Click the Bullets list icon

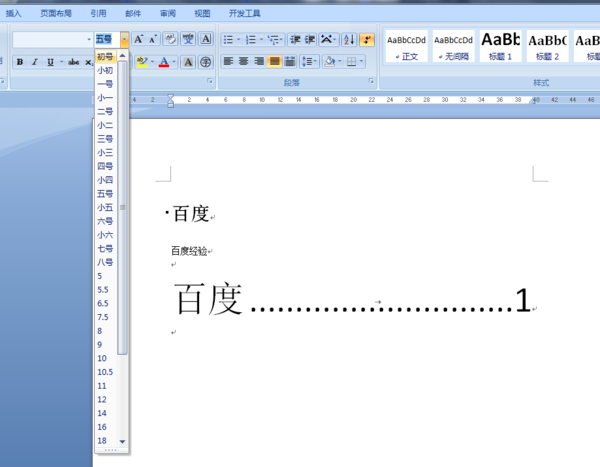coord(228,39)
